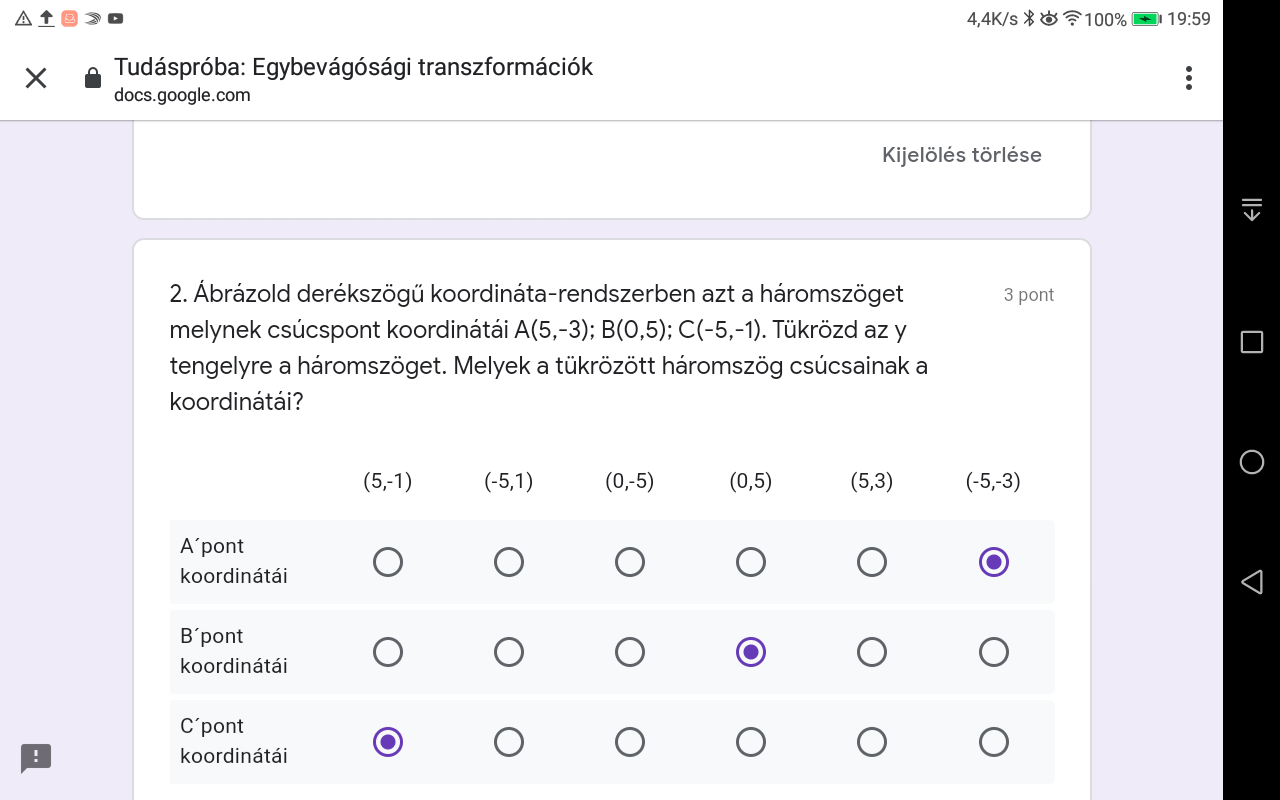The image size is (1280, 800).
Task: Open recent apps square button
Action: coord(1251,342)
